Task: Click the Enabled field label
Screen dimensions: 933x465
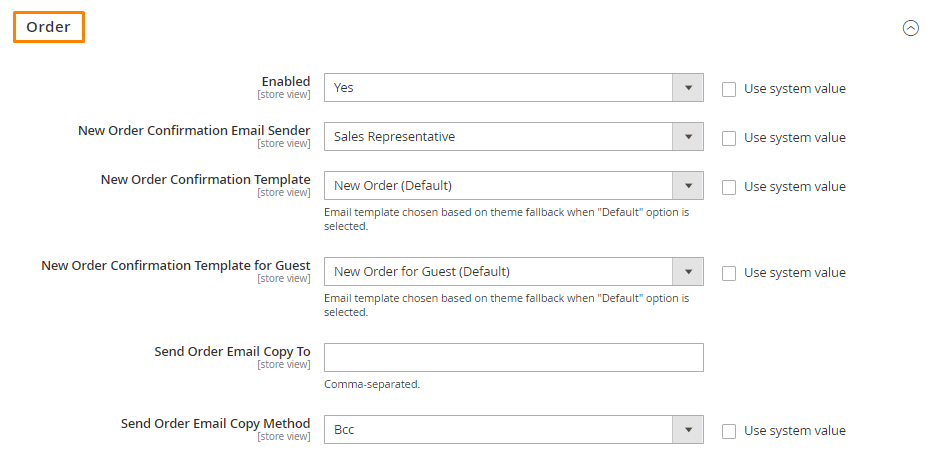Action: 286,81
